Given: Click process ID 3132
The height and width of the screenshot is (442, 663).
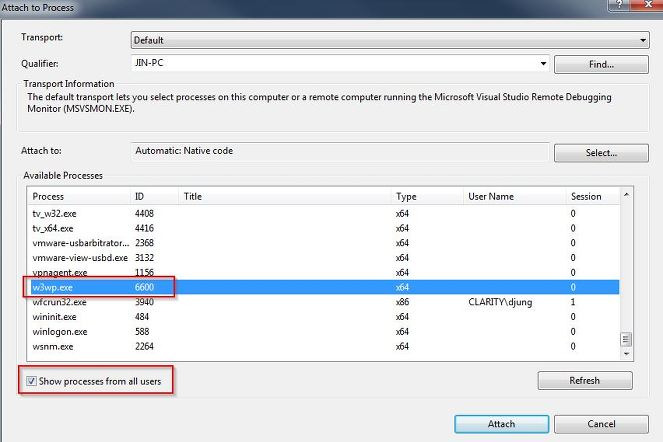Looking at the screenshot, I should coord(144,258).
